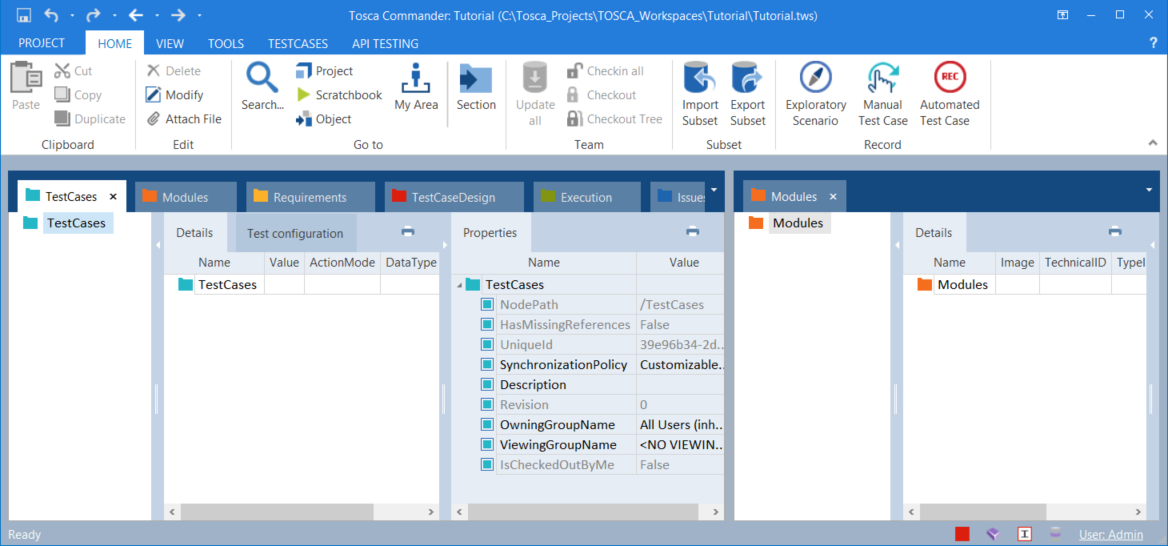Select Modules row in right Details grid
The height and width of the screenshot is (546, 1168).
[x=1024, y=285]
